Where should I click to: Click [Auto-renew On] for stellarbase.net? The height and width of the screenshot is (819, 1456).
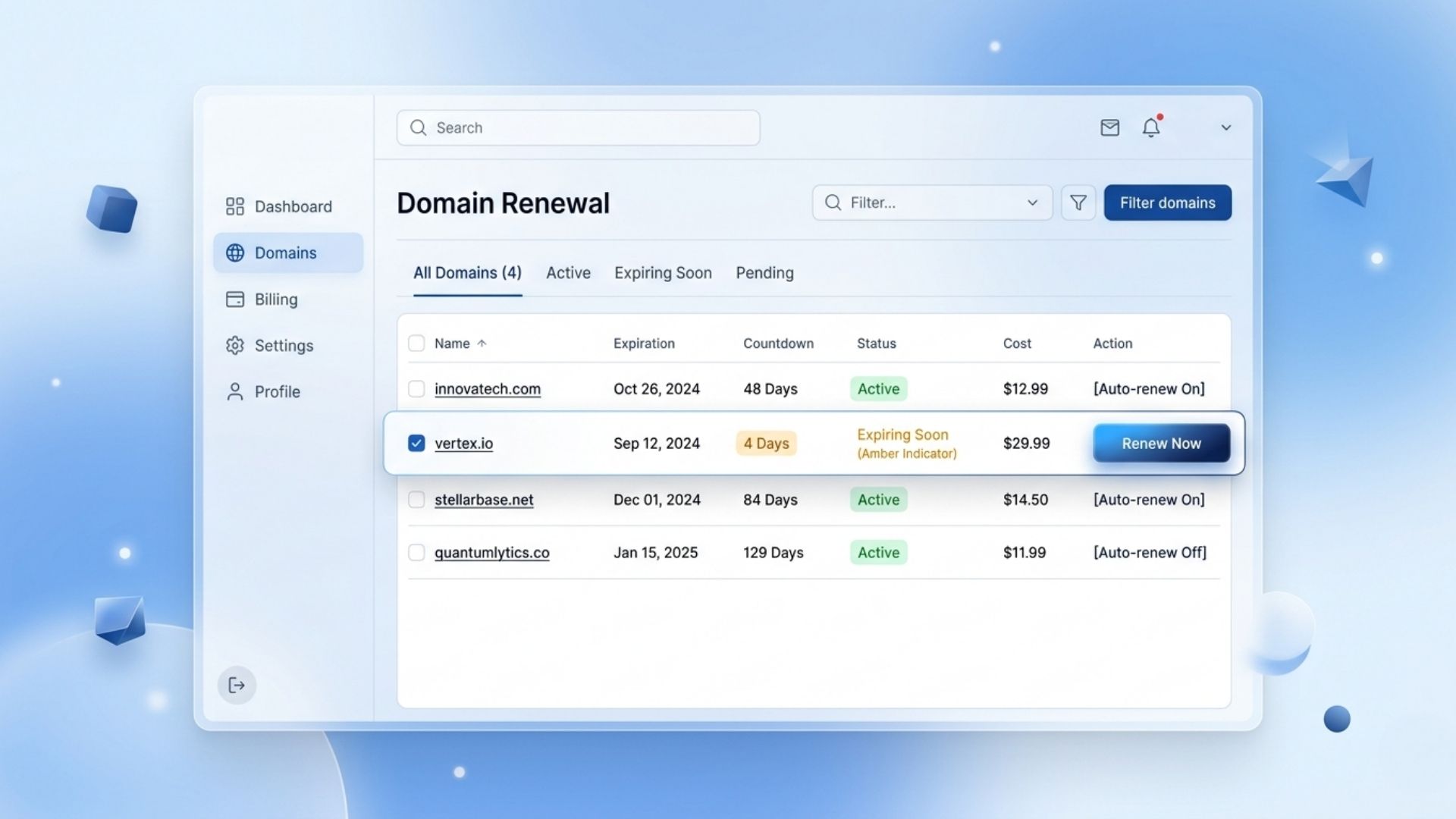tap(1149, 500)
